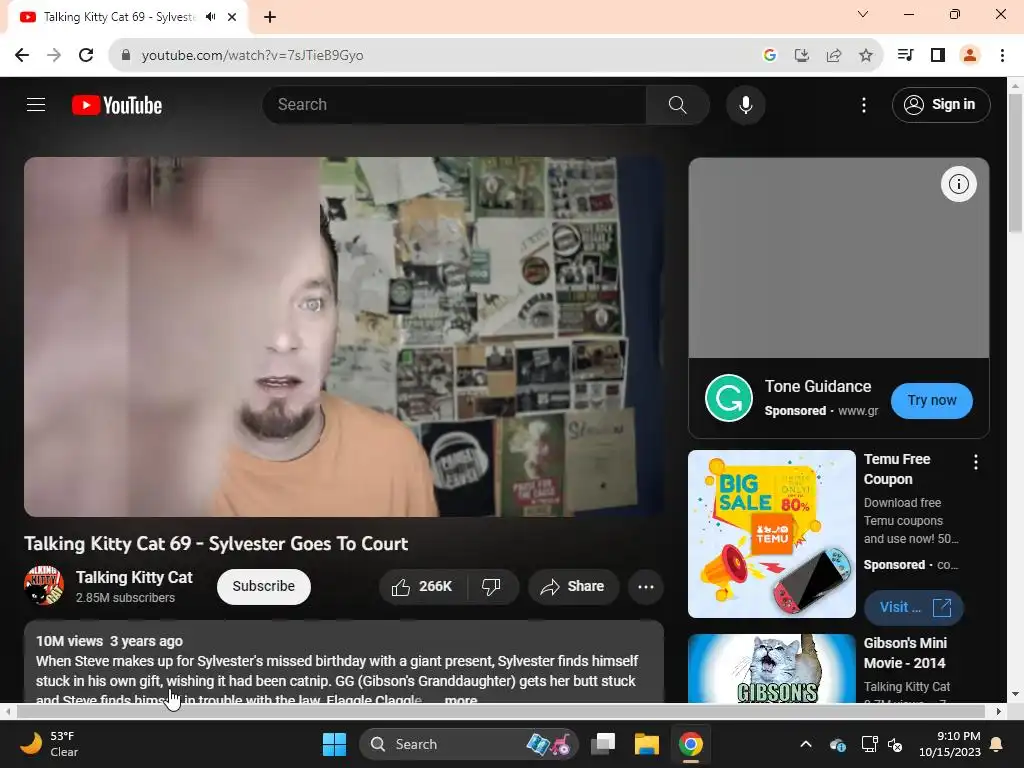This screenshot has height=768, width=1024.
Task: Click the Chrome taskbar icon
Action: pyautogui.click(x=690, y=744)
